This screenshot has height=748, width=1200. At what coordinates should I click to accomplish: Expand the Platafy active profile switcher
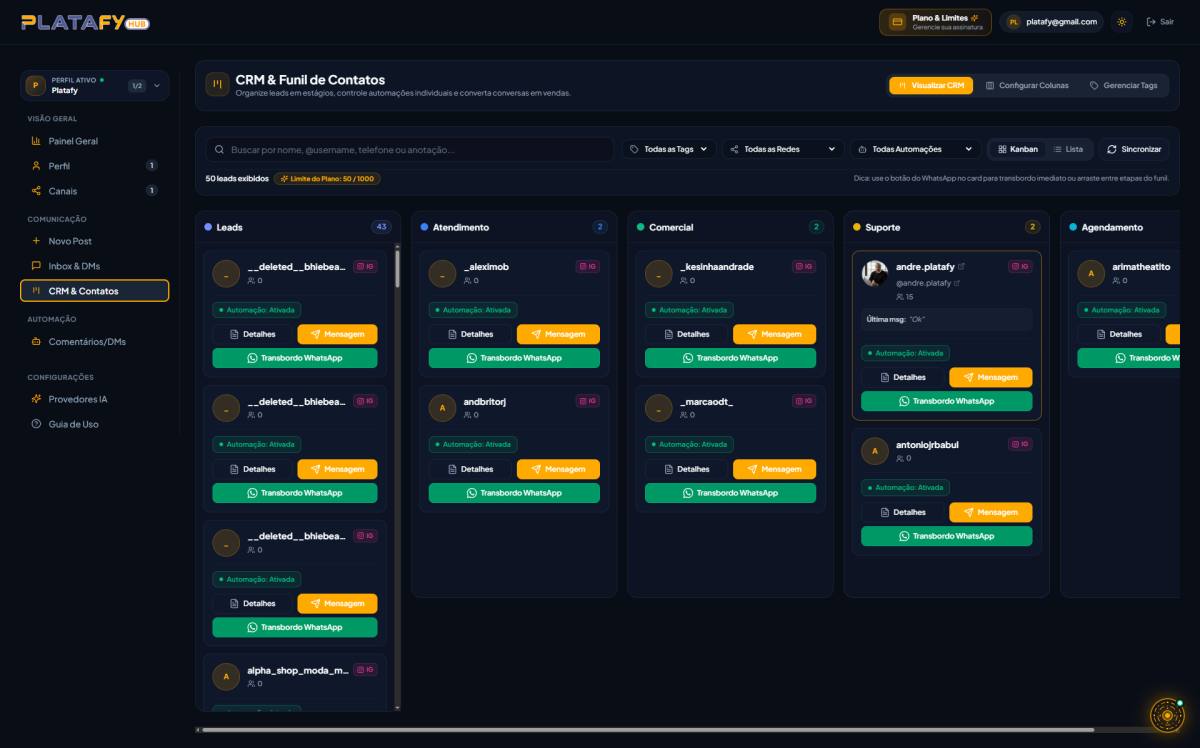point(95,85)
